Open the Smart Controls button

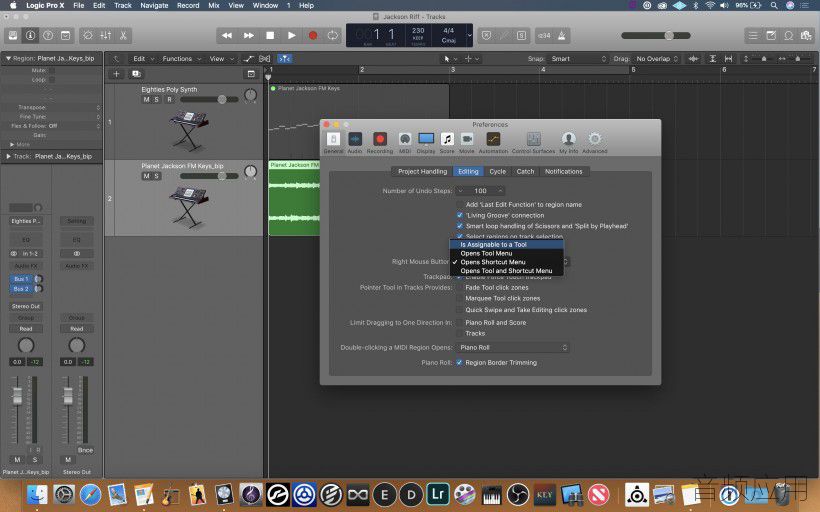pos(88,36)
